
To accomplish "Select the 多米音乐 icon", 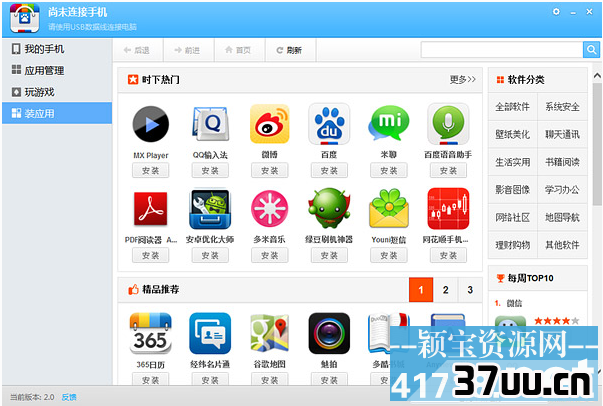I will point(270,208).
